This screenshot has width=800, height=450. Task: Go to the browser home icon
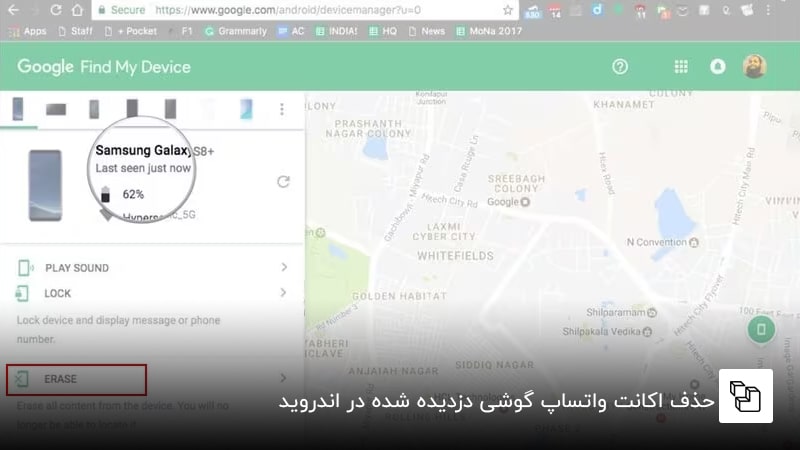tap(77, 10)
